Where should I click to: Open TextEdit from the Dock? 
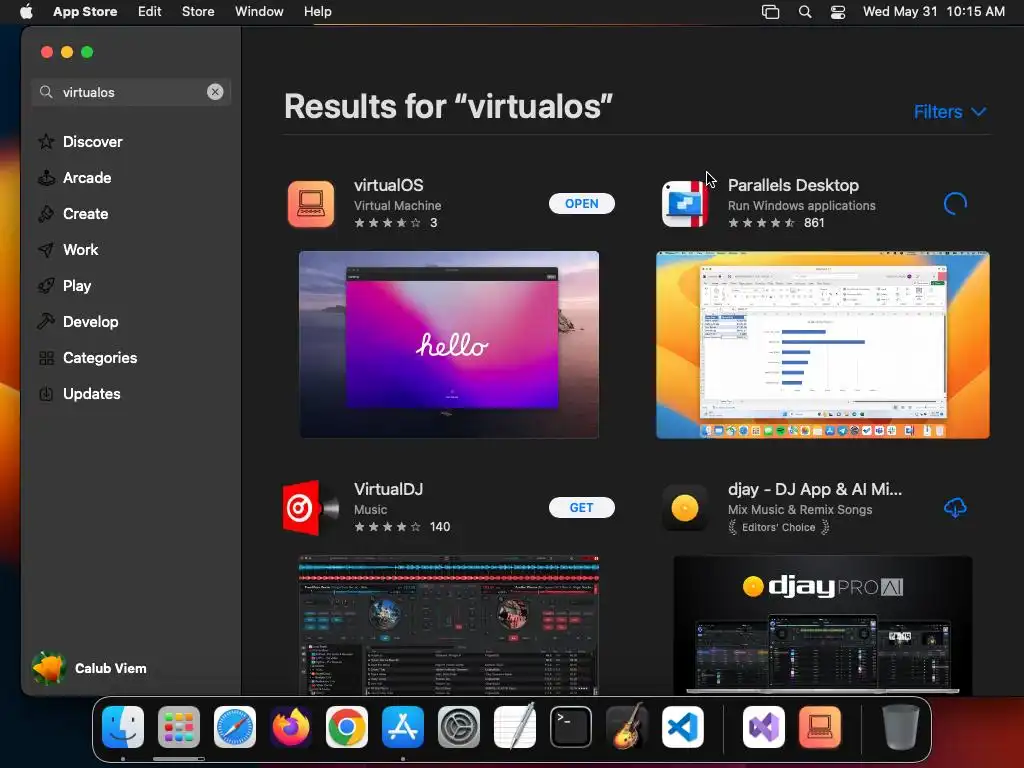tap(515, 727)
